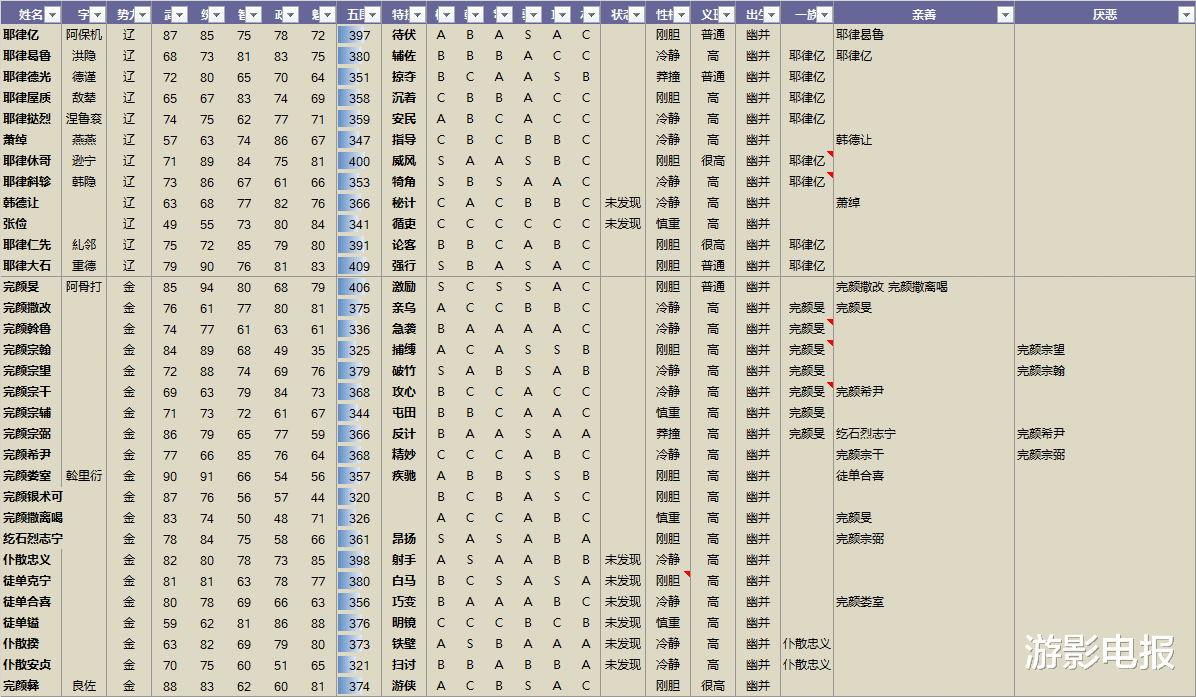
Task: Open the 亲善 column filter dropdown
Action: [x=1005, y=14]
